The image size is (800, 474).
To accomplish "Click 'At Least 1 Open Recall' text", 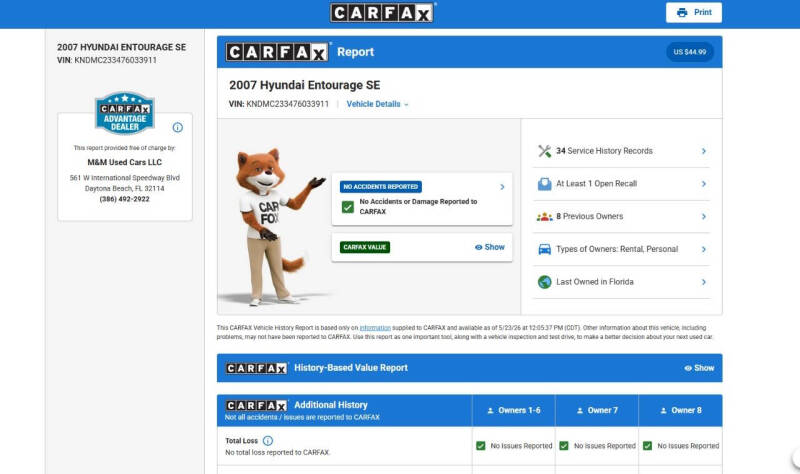I will (x=596, y=184).
